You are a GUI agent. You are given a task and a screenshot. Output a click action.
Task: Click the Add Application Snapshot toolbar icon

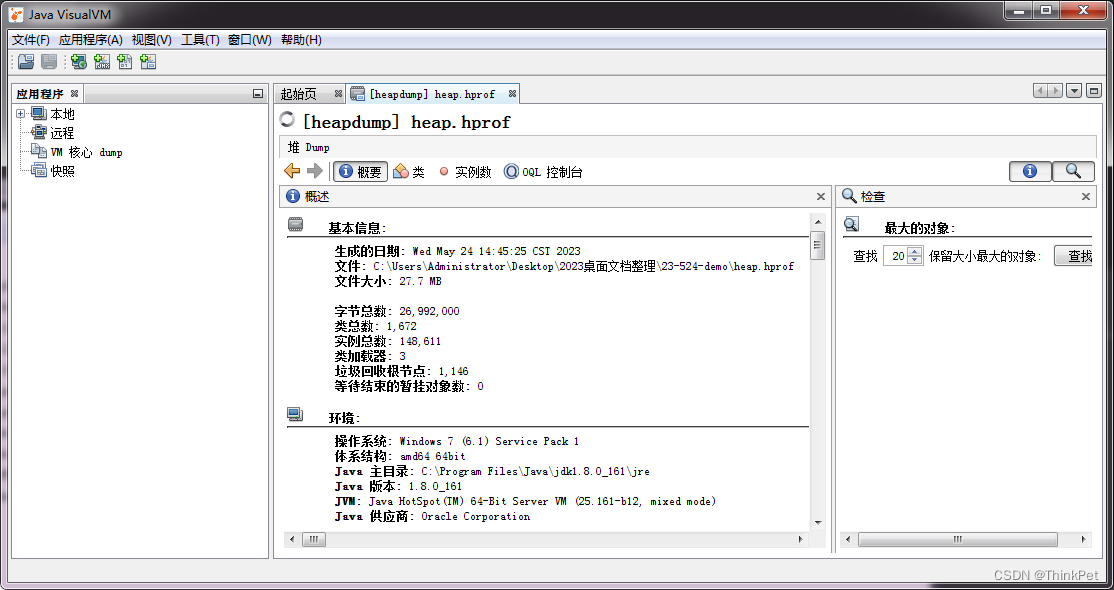pos(148,63)
